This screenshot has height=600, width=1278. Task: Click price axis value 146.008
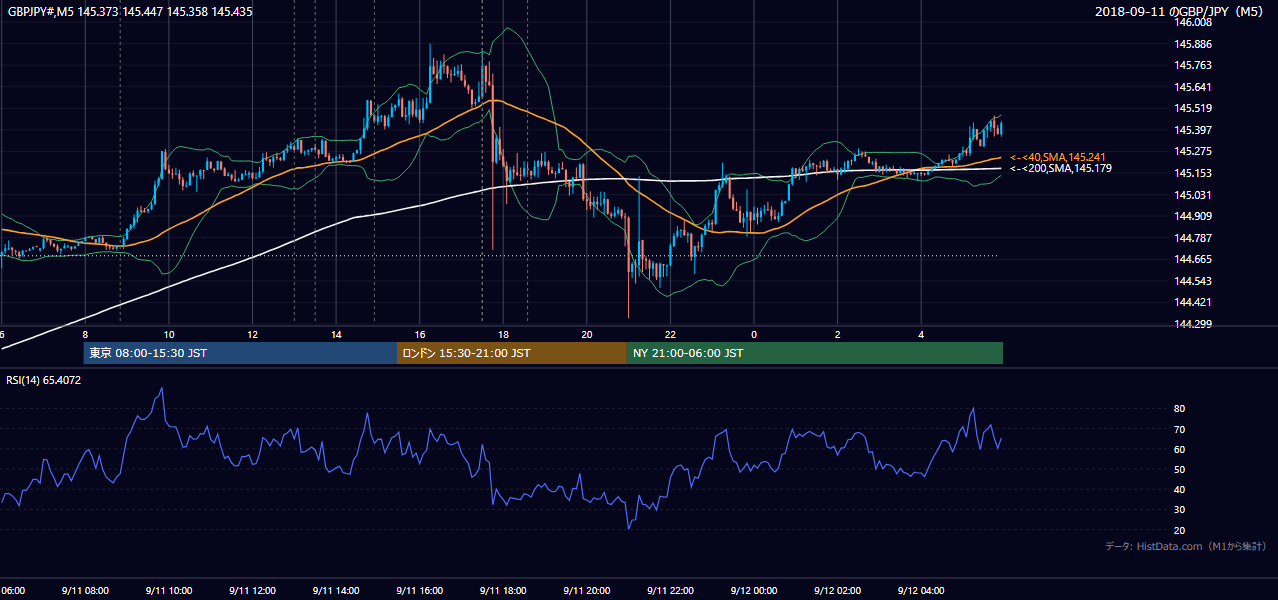click(1194, 22)
